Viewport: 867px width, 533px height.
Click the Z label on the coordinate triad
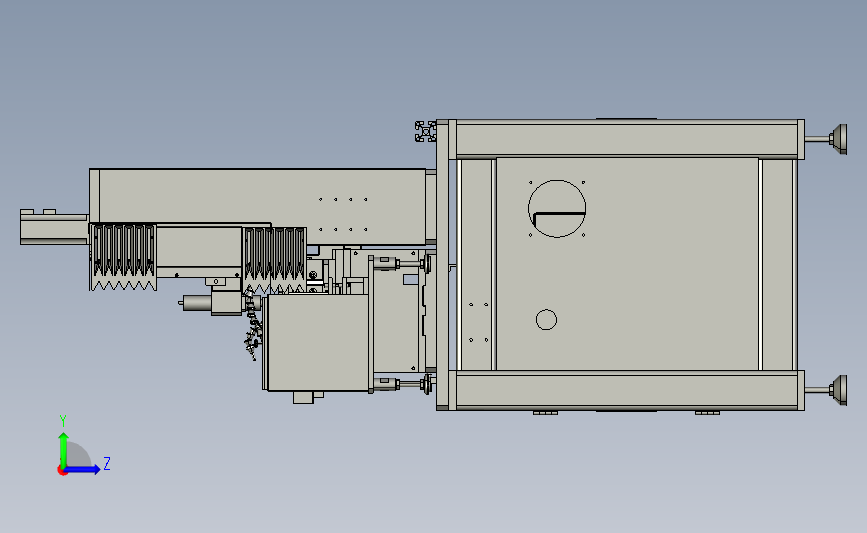[107, 463]
